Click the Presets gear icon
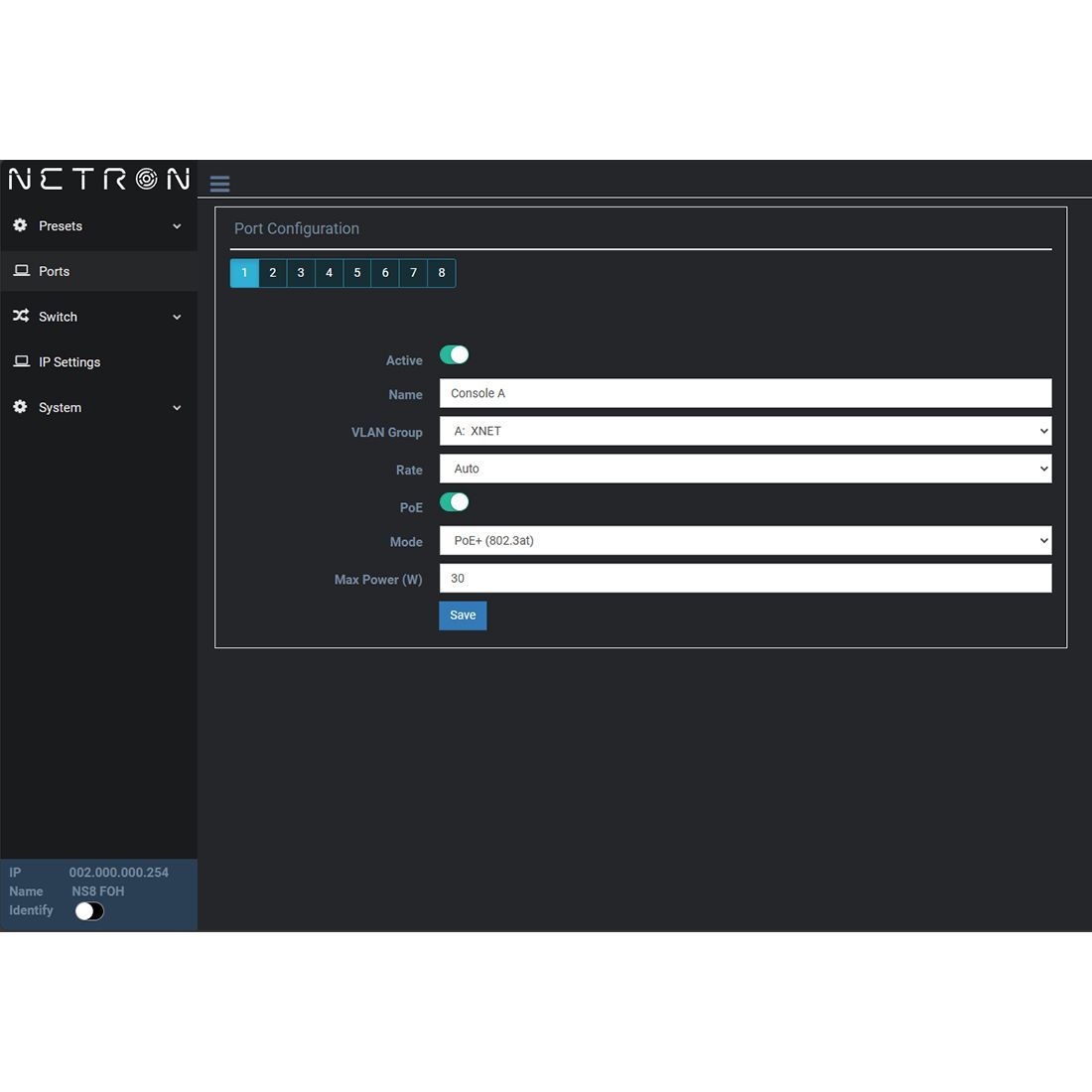Viewport: 1092px width, 1092px height. 20,225
